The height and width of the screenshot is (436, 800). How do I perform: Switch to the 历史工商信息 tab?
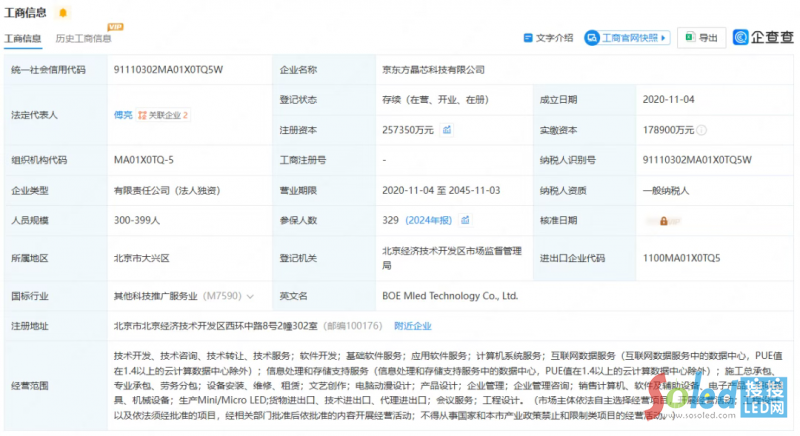click(84, 39)
